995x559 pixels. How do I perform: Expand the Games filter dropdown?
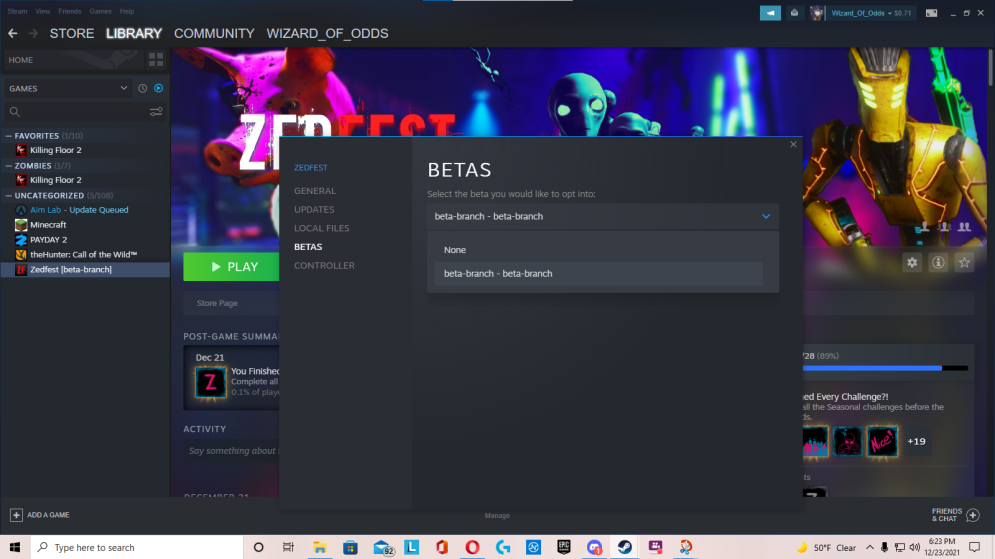point(124,88)
